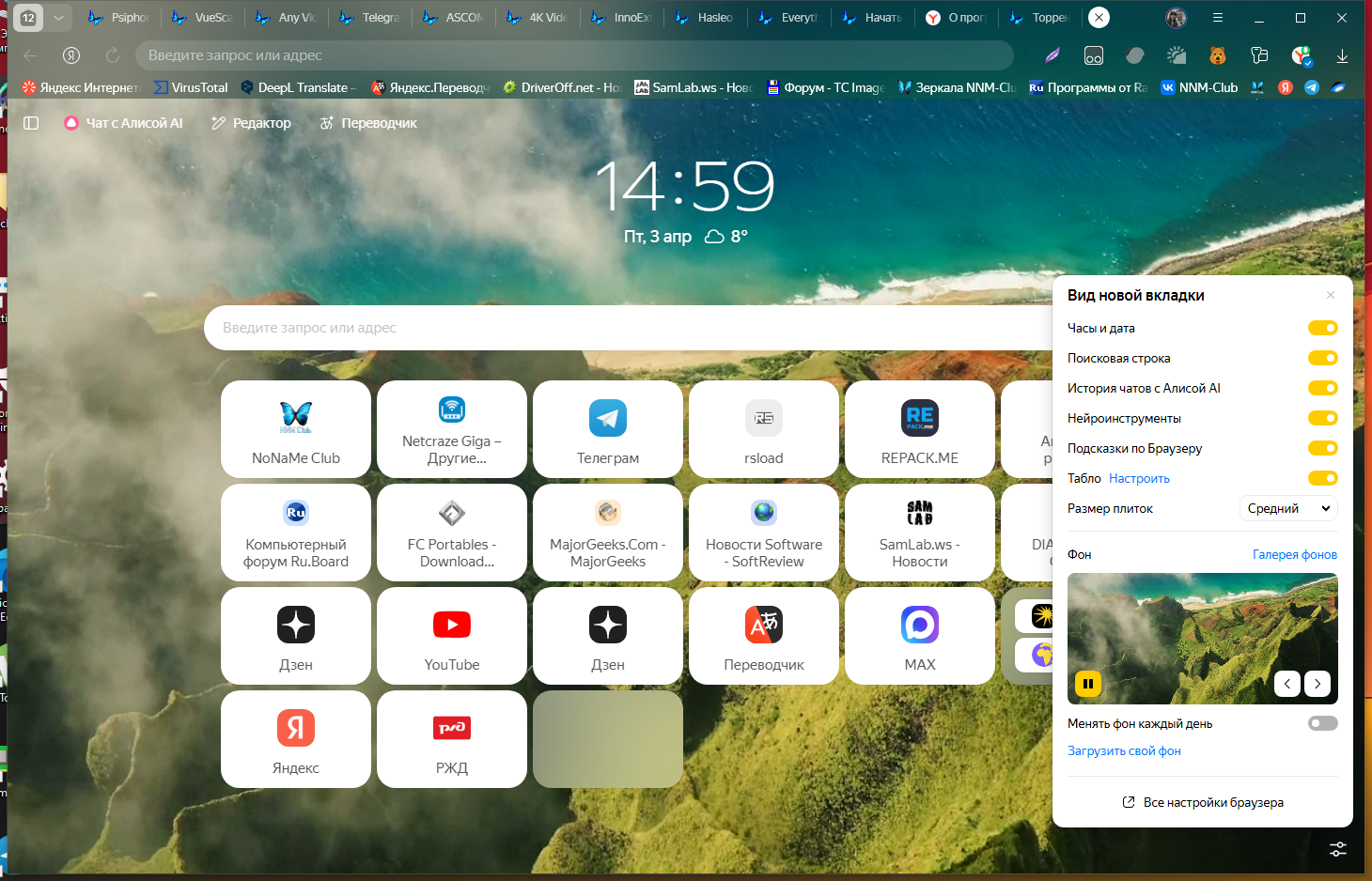Switch to the Psiphon tab
1372x881 pixels.
[119, 18]
